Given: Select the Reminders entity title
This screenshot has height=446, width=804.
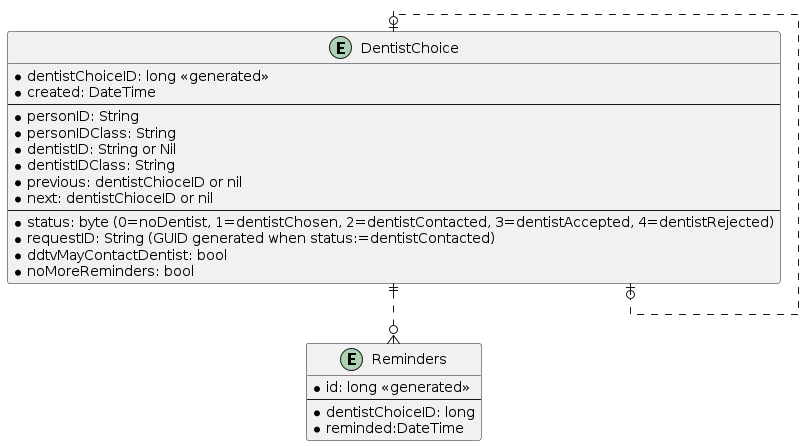Looking at the screenshot, I should coord(408,360).
